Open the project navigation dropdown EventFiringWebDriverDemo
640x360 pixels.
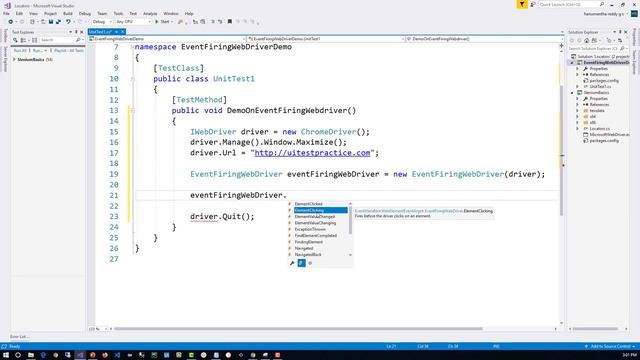click(167, 39)
